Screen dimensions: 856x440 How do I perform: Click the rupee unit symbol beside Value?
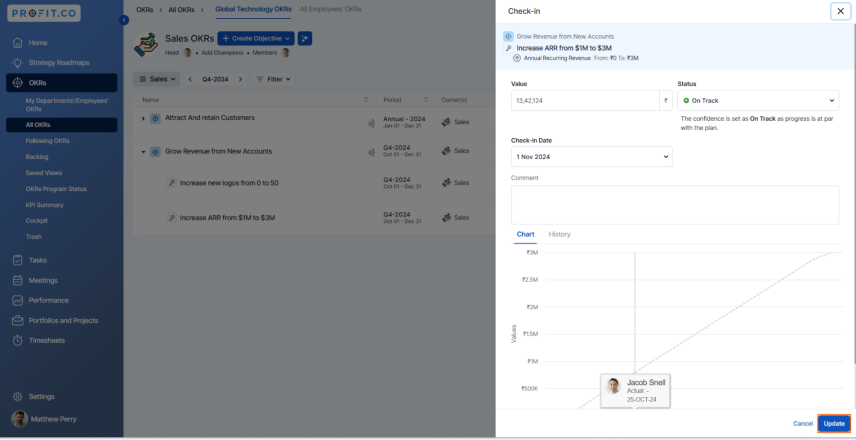click(x=665, y=100)
